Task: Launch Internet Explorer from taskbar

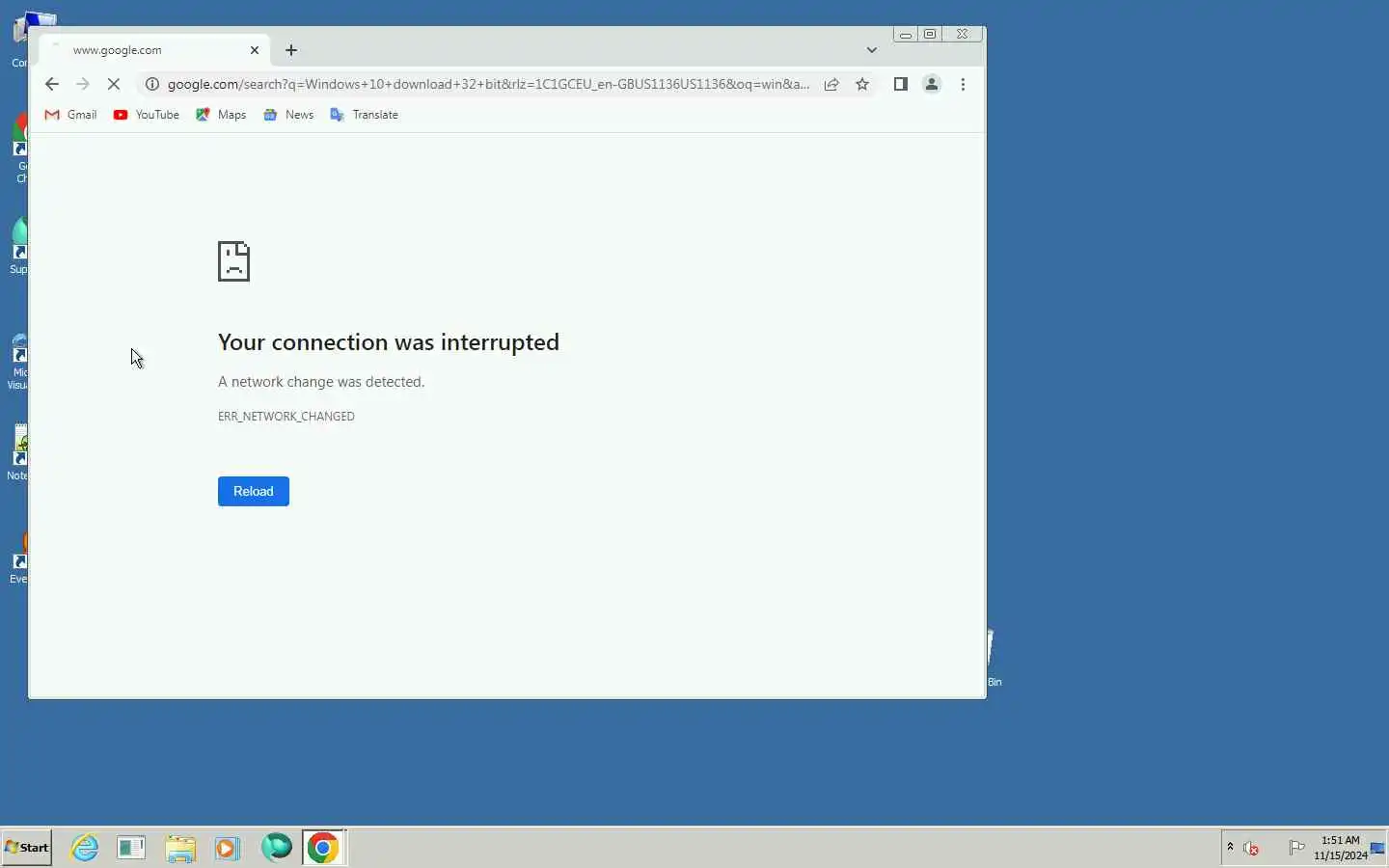Action: tap(85, 848)
